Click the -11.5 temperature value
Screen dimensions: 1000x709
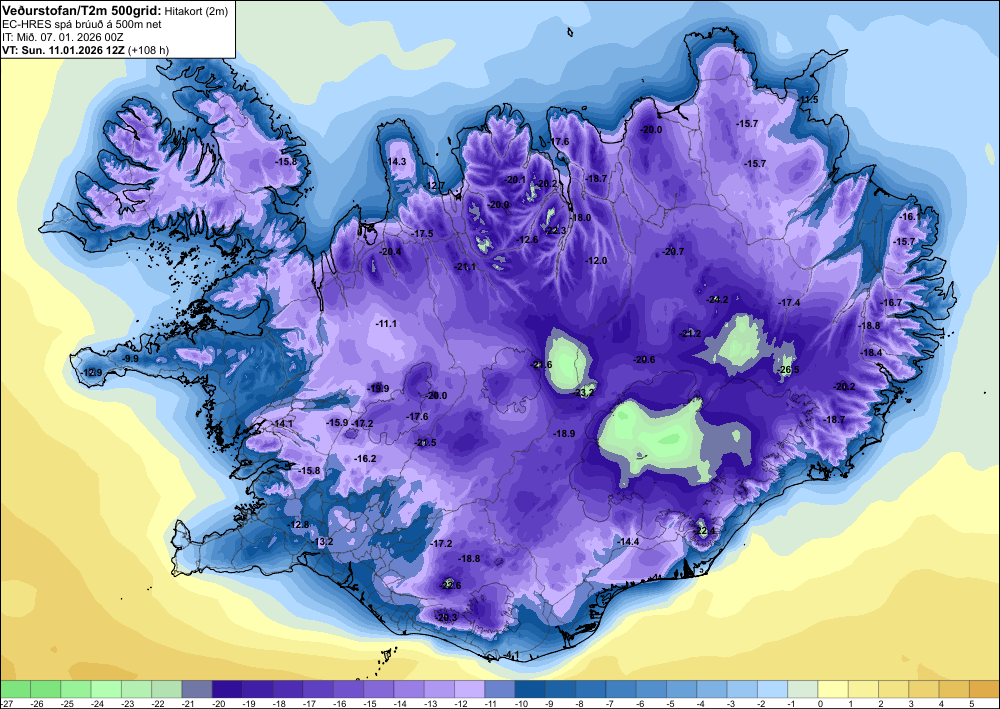pyautogui.click(x=807, y=100)
